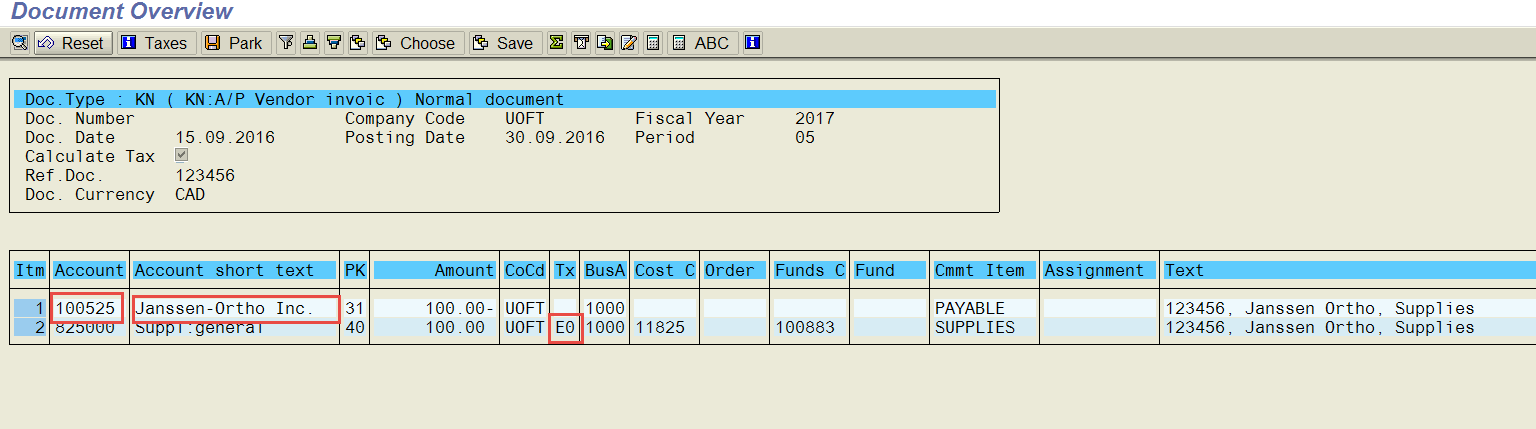Screen dimensions: 1536x429
Task: Click the rightmost blue info icon
Action: click(x=753, y=43)
